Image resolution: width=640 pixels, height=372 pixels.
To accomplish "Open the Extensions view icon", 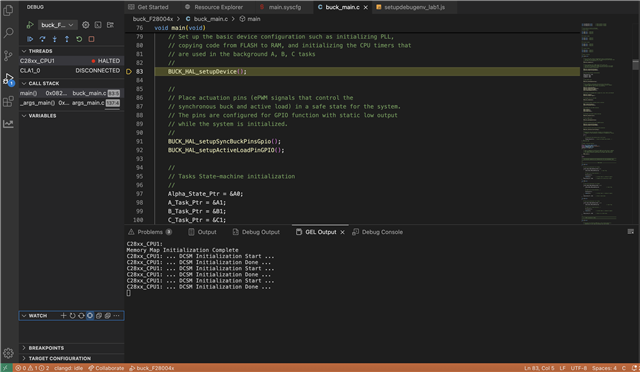I will [x=8, y=101].
